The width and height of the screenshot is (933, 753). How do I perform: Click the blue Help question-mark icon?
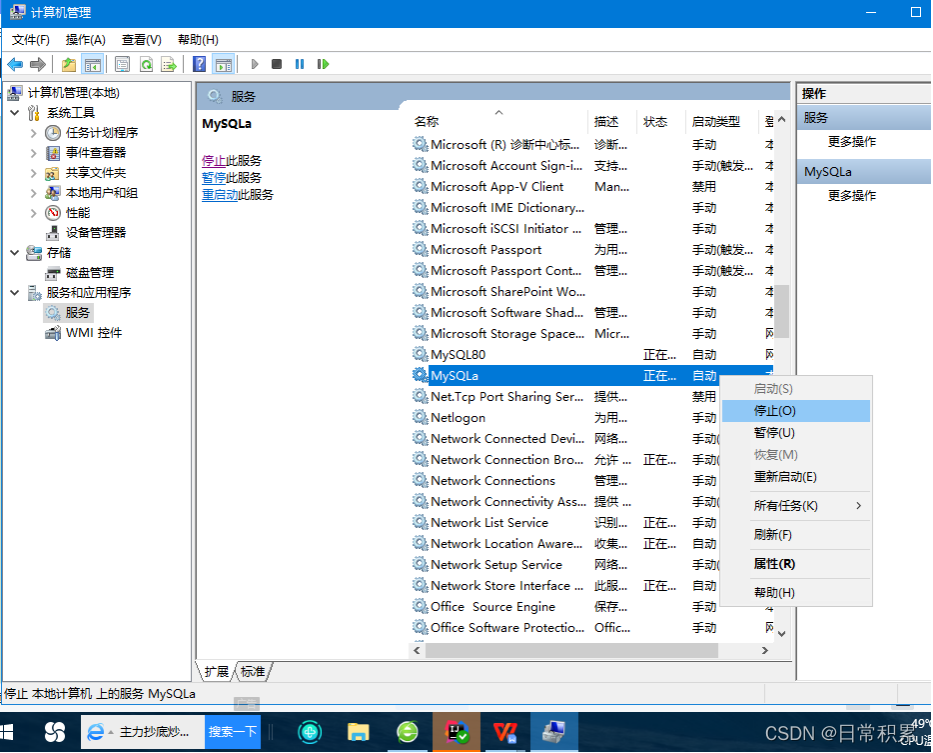point(199,64)
